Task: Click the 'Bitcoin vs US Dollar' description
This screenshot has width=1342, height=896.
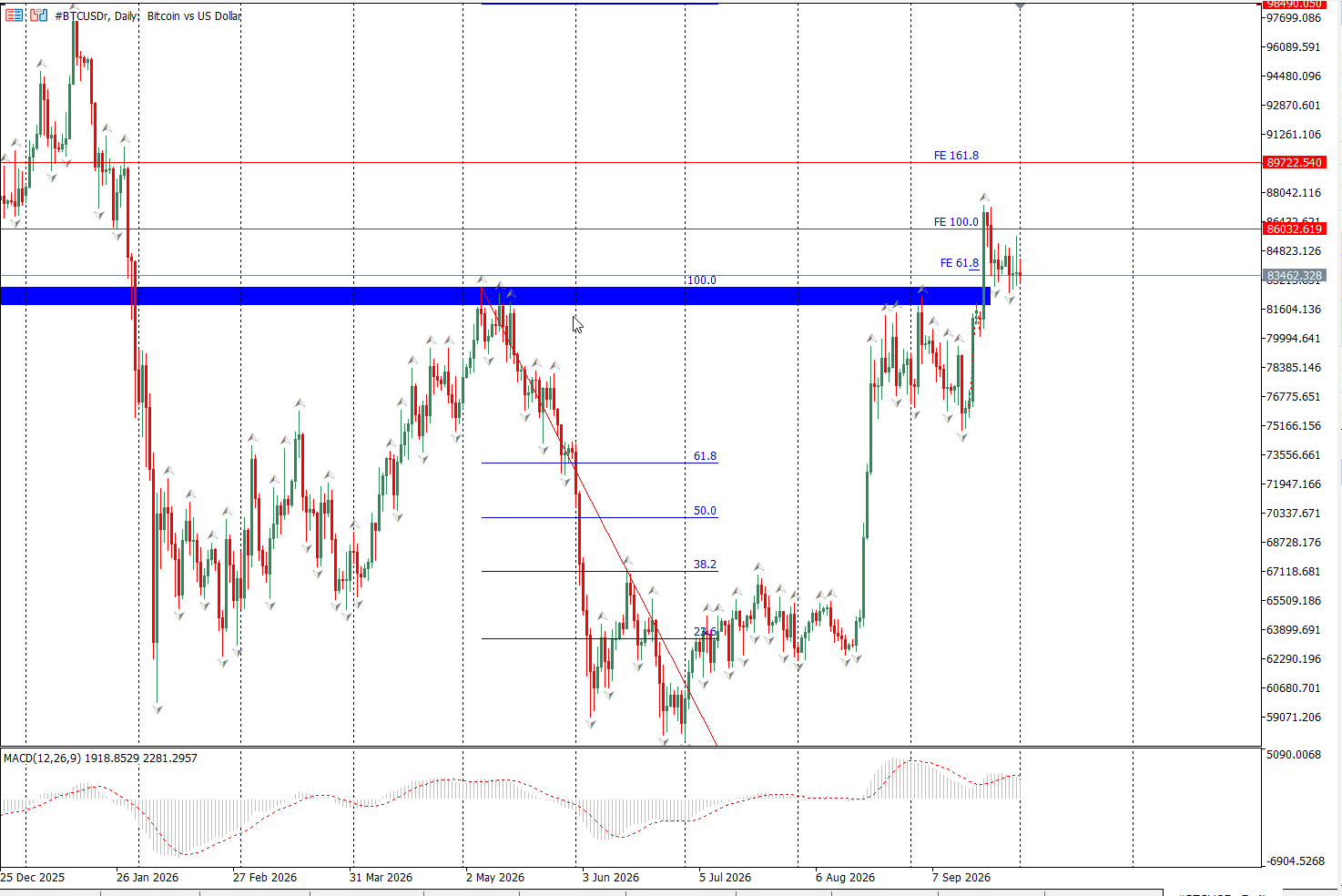Action: pyautogui.click(x=194, y=16)
